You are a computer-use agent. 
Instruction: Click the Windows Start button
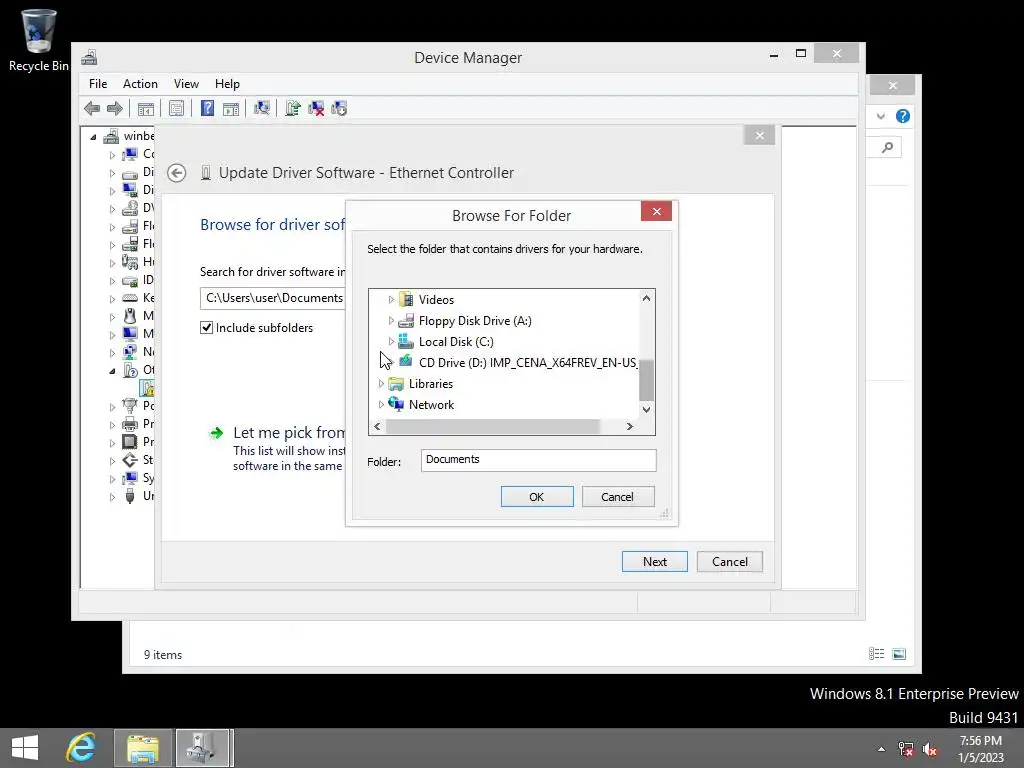pos(25,748)
